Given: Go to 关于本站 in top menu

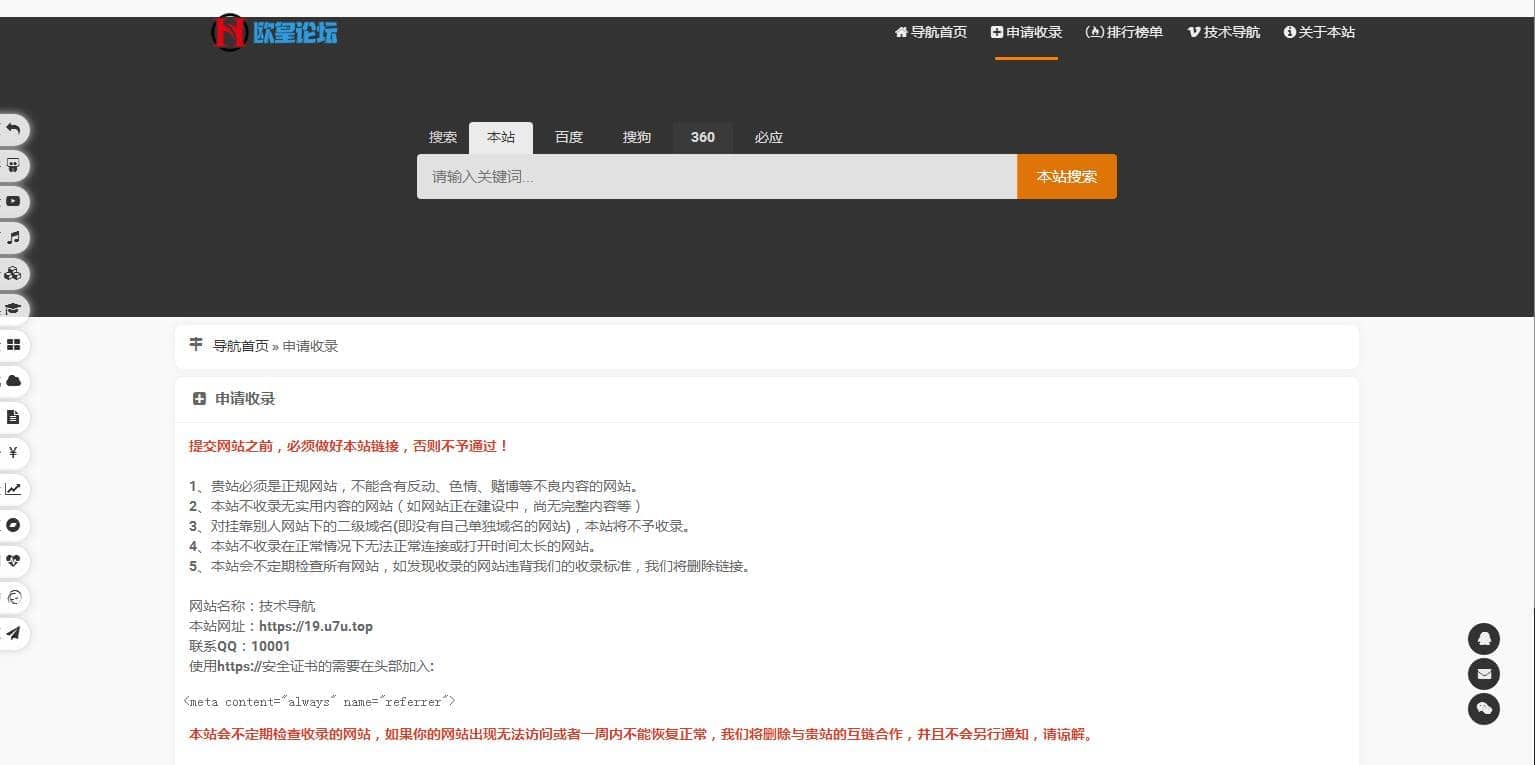Looking at the screenshot, I should coord(1319,32).
